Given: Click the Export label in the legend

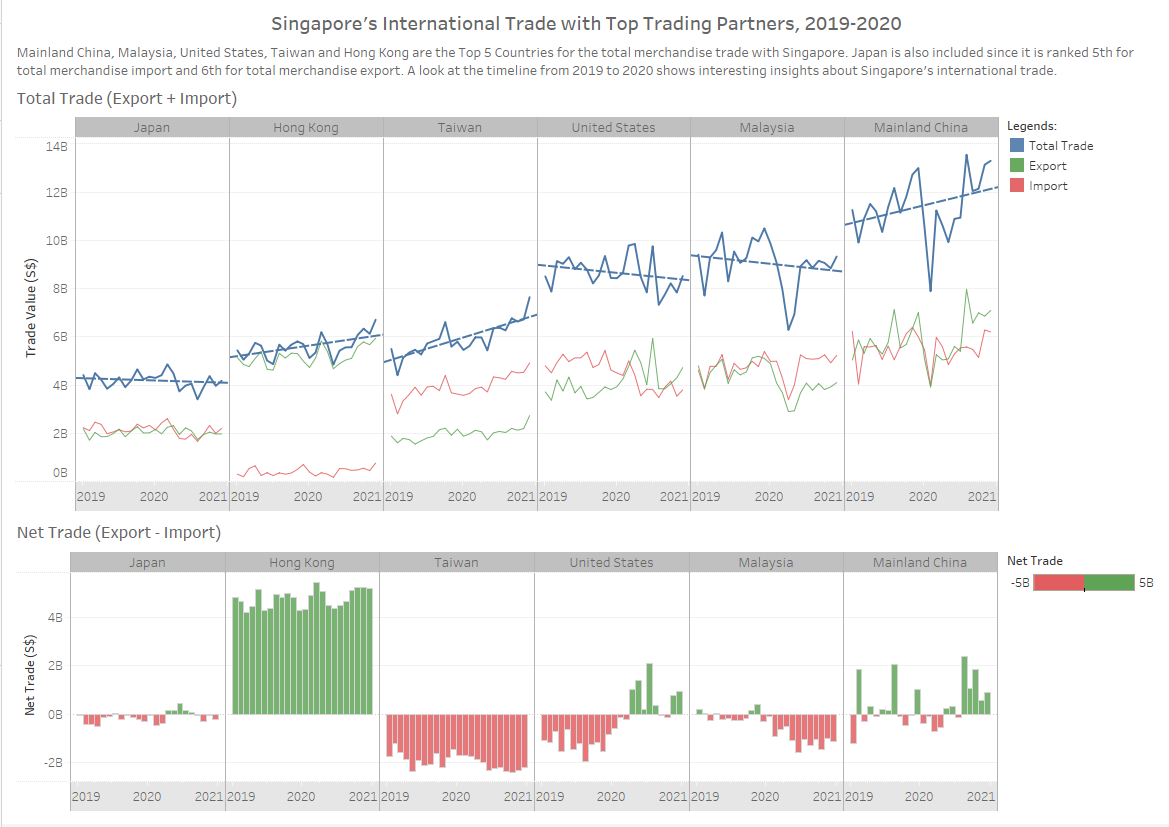Looking at the screenshot, I should (x=1047, y=166).
